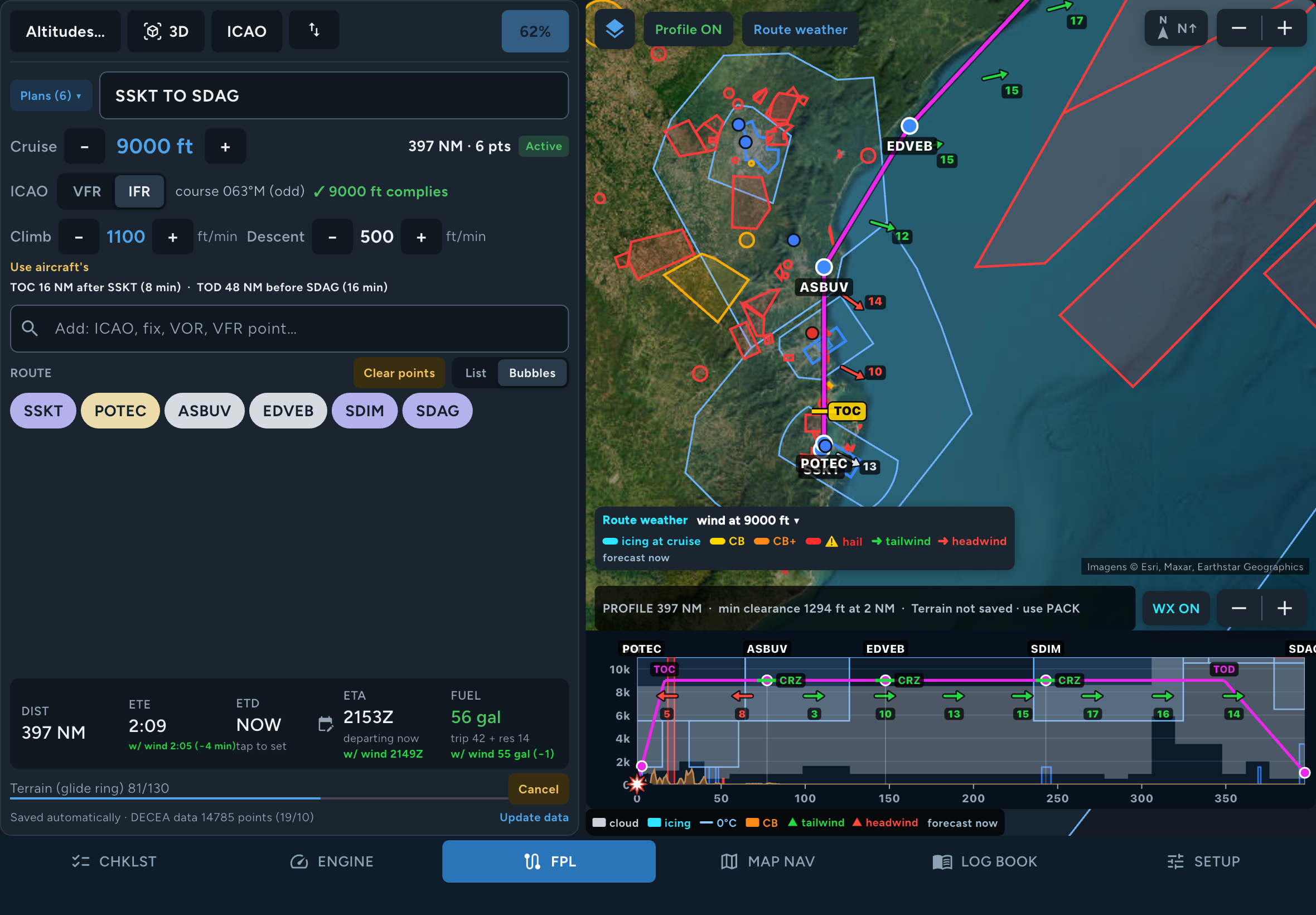Screen dimensions: 1316x915
Task: Open the LOG BOOK tab
Action: (985, 861)
